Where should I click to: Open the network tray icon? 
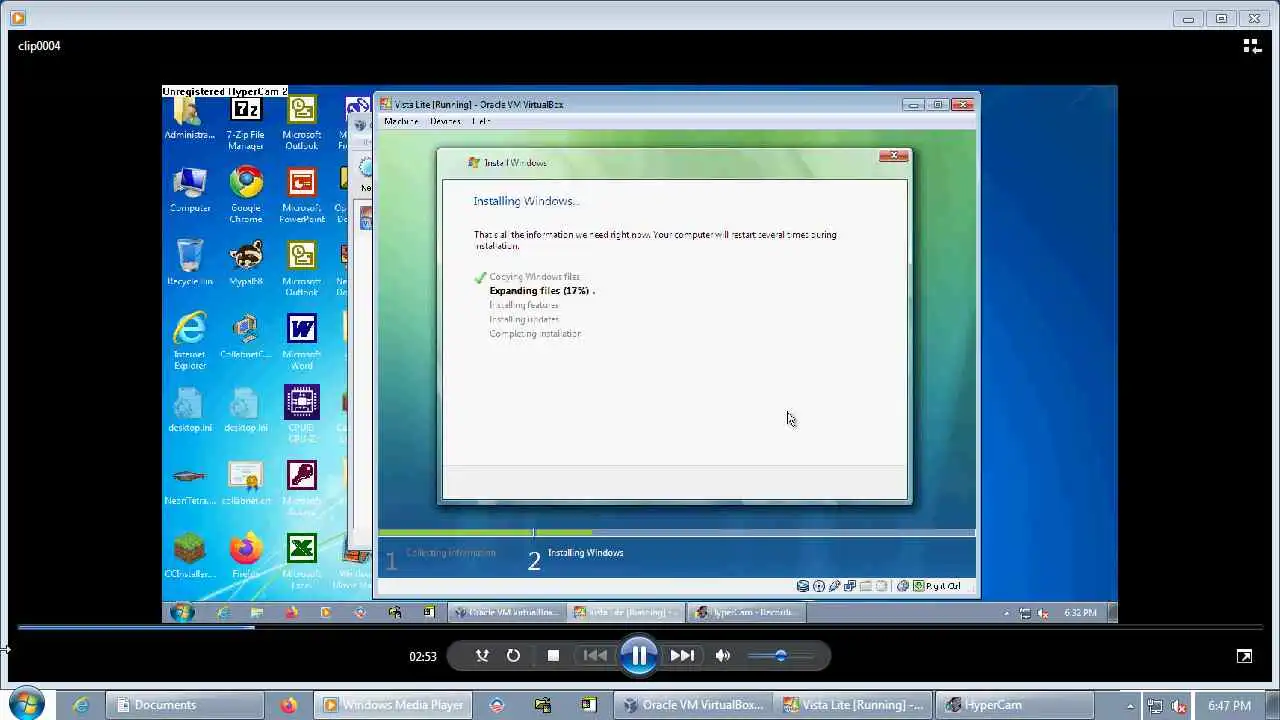(x=1156, y=706)
